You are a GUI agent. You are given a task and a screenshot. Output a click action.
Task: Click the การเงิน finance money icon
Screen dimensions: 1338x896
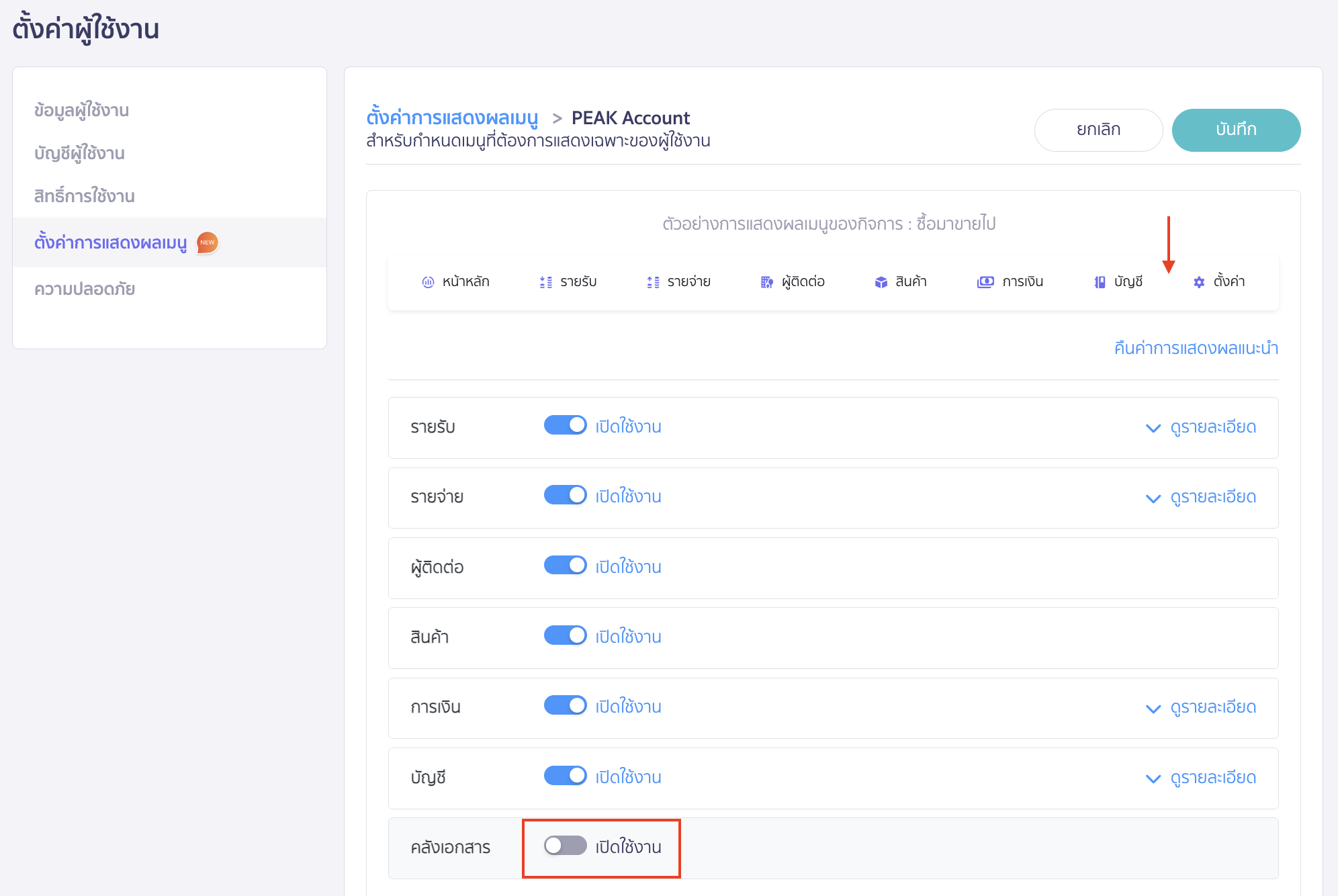[985, 282]
